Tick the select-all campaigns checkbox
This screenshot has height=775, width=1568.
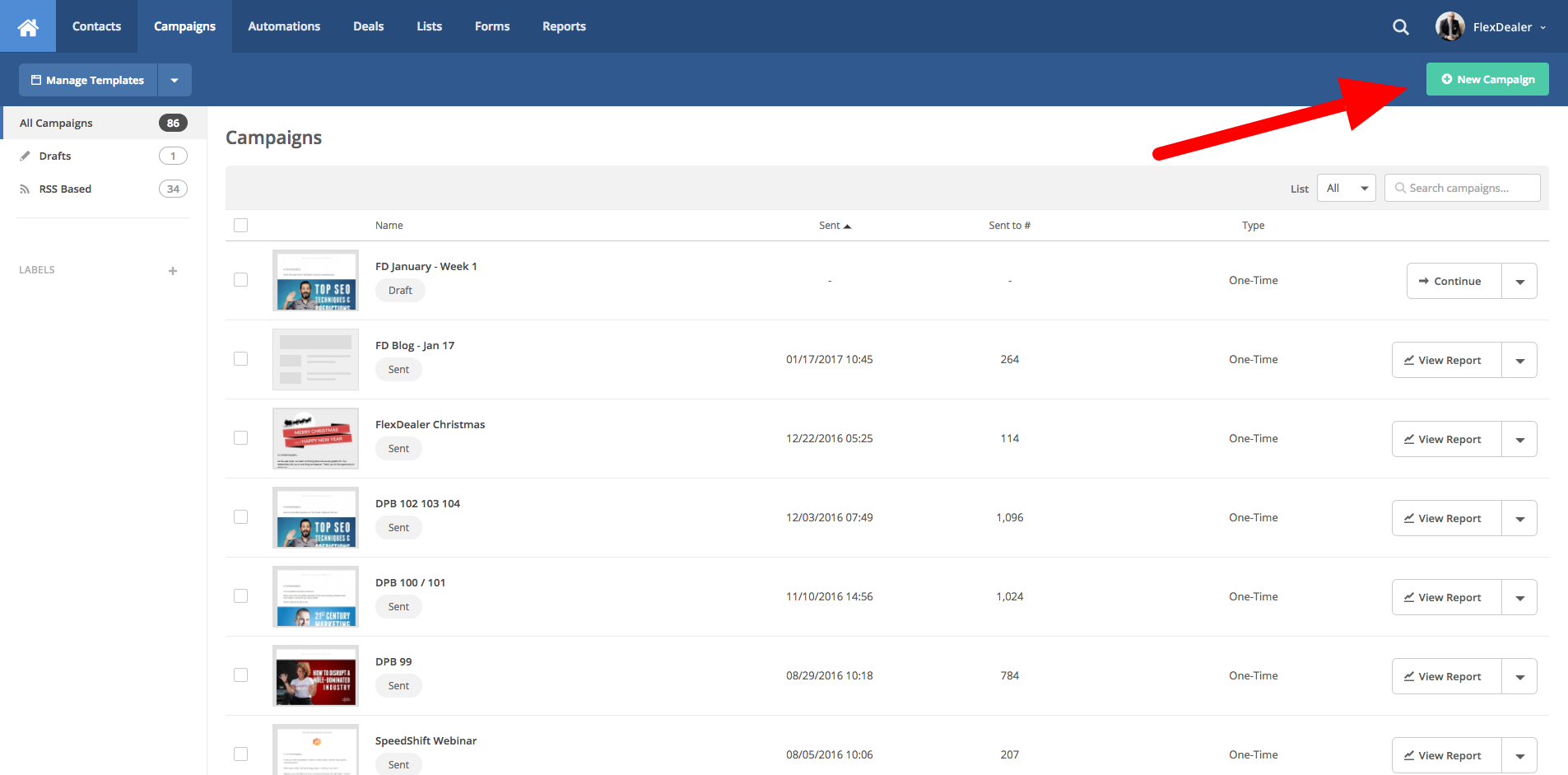[x=240, y=225]
